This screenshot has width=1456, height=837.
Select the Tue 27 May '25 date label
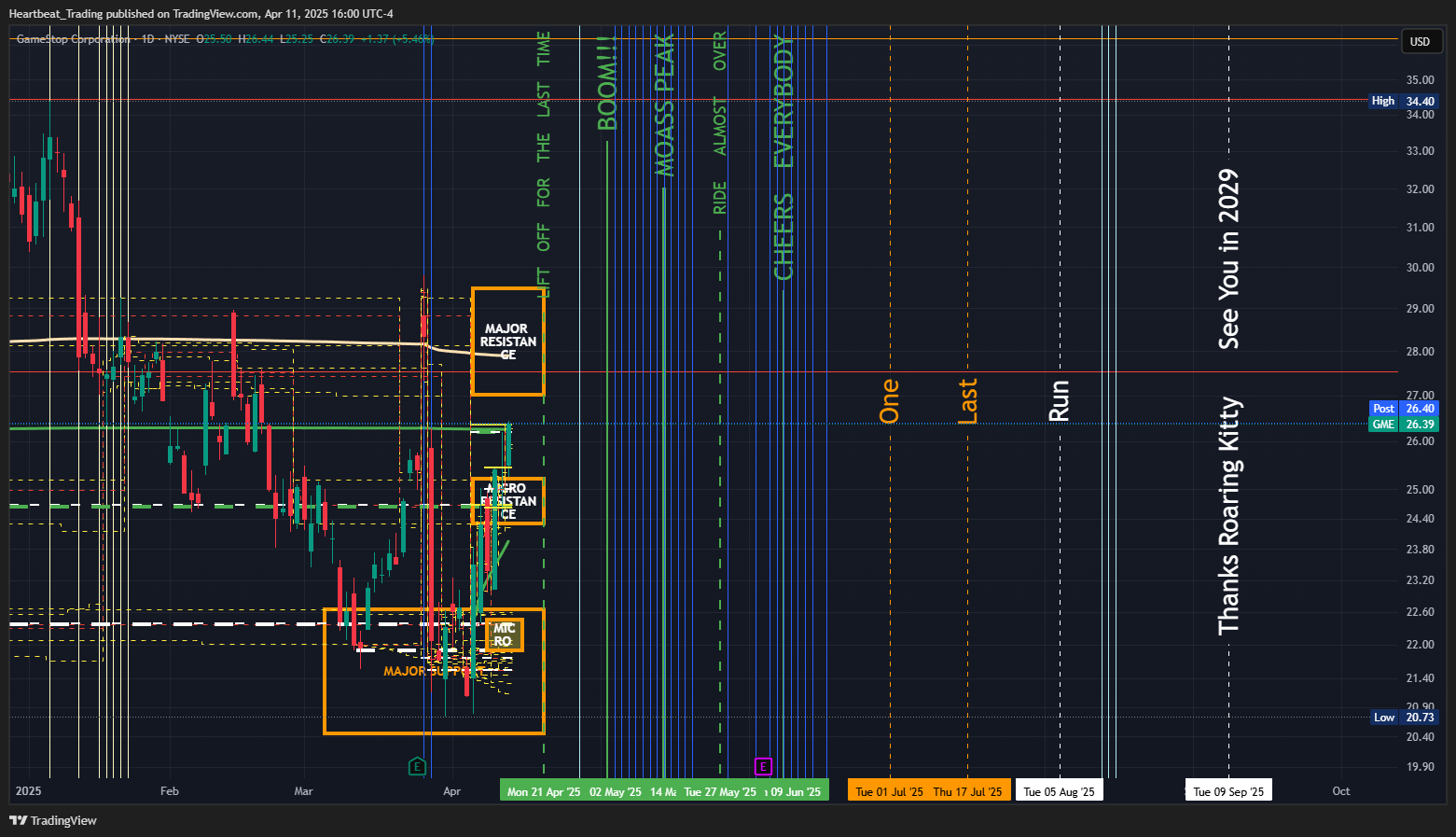point(720,791)
